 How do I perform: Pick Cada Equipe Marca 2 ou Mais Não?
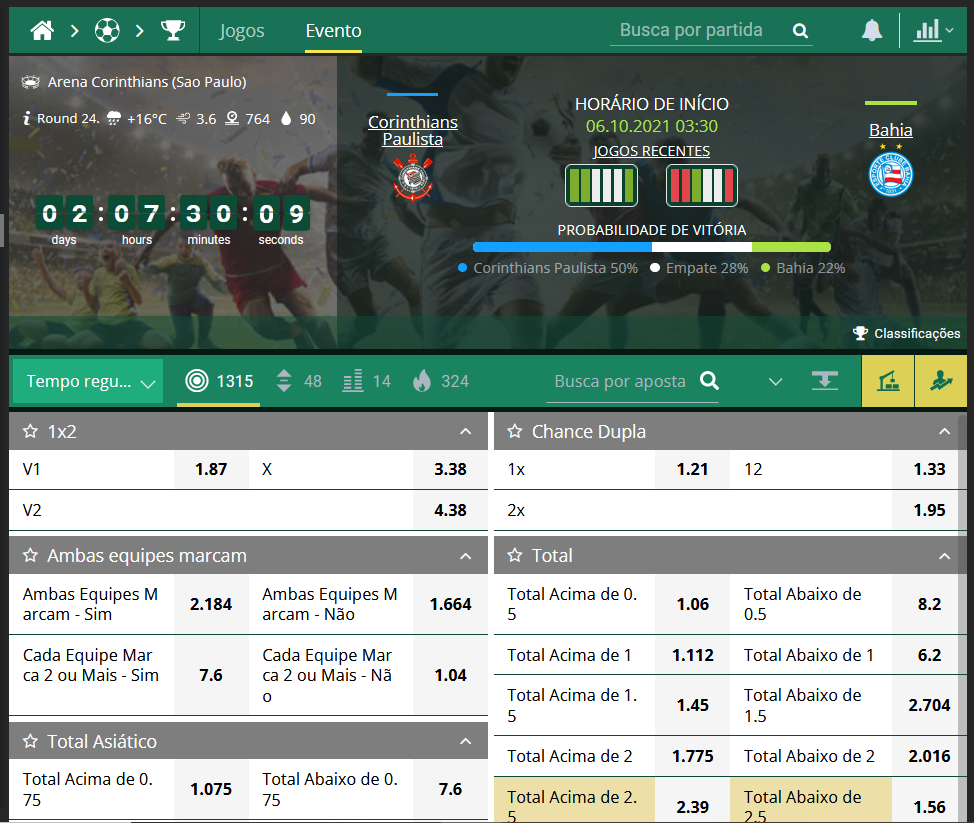click(x=450, y=675)
